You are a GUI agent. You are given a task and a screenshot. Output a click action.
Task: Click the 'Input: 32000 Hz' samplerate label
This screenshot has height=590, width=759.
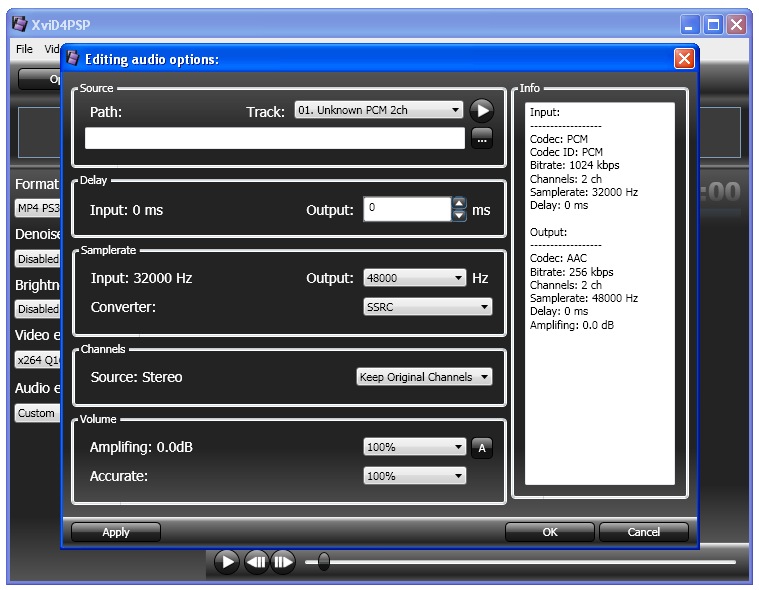point(141,278)
